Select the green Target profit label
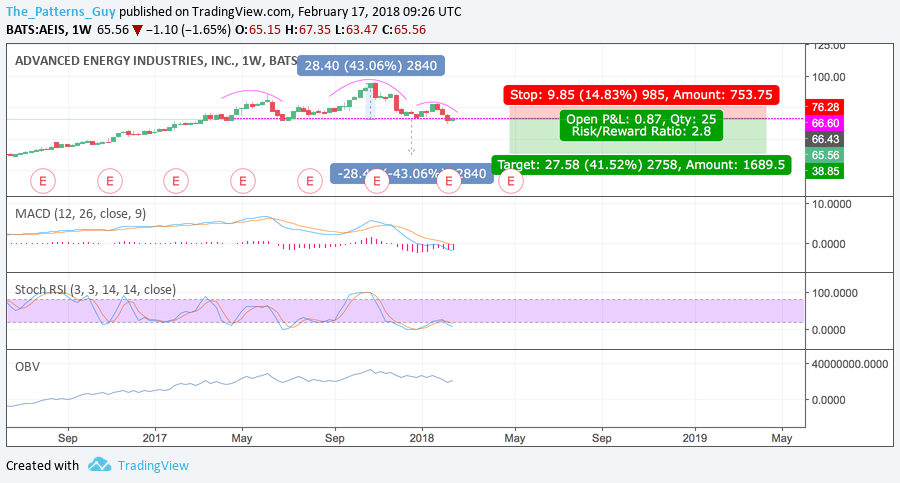This screenshot has height=483, width=900. point(641,165)
